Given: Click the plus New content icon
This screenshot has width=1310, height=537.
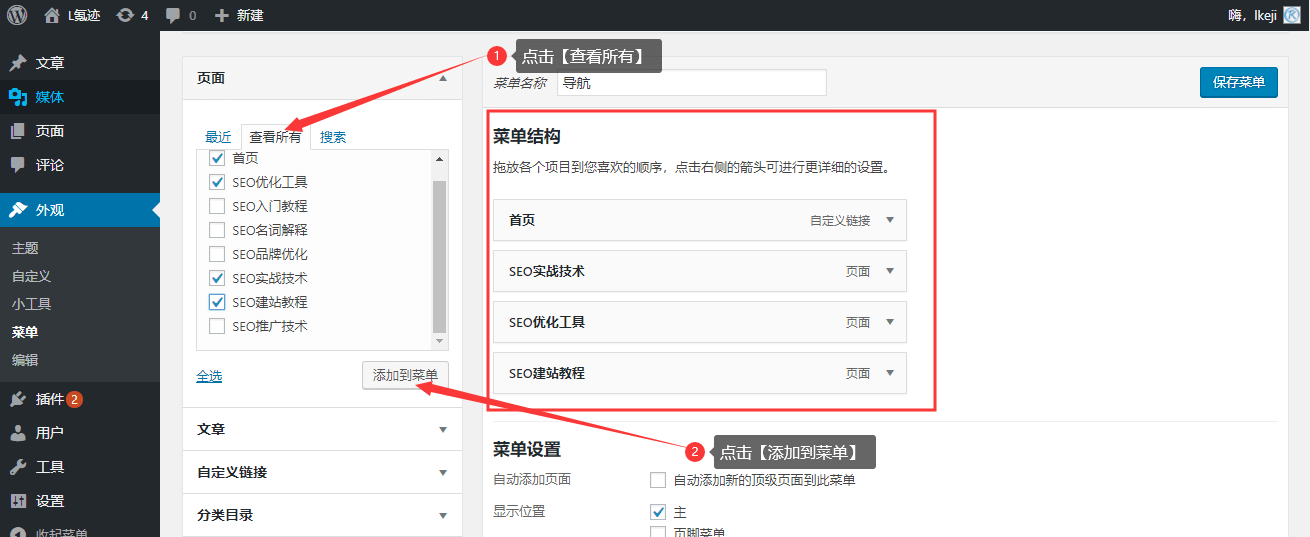Looking at the screenshot, I should click(x=222, y=15).
